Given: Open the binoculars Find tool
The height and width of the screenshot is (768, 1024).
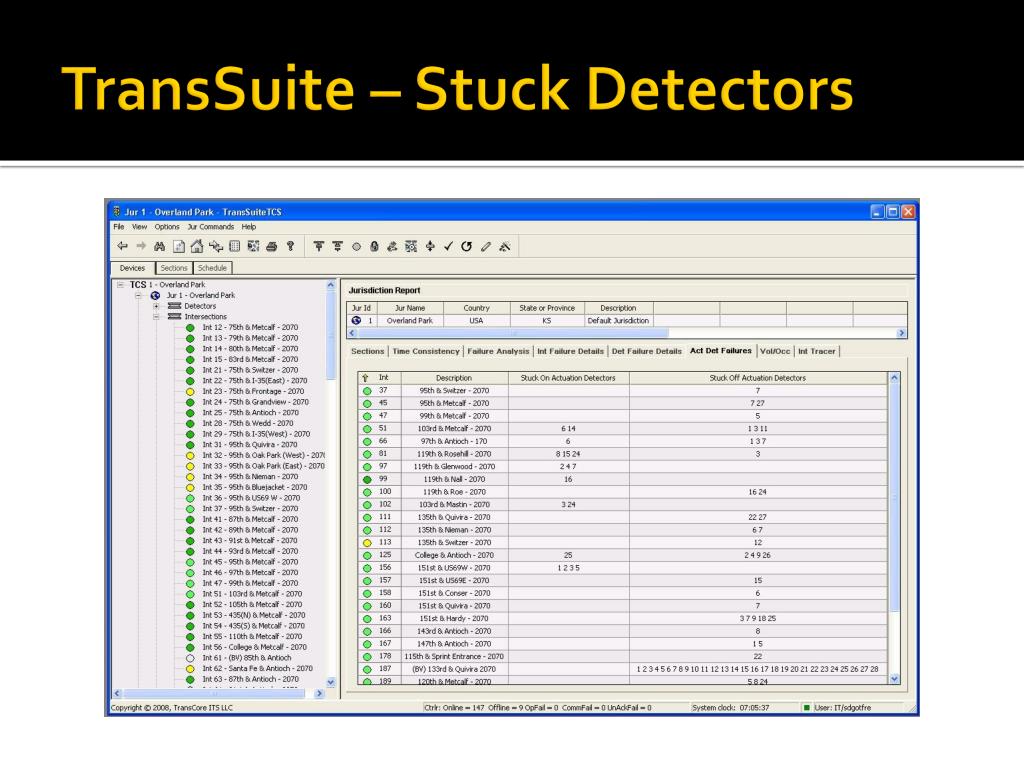Looking at the screenshot, I should point(159,246).
